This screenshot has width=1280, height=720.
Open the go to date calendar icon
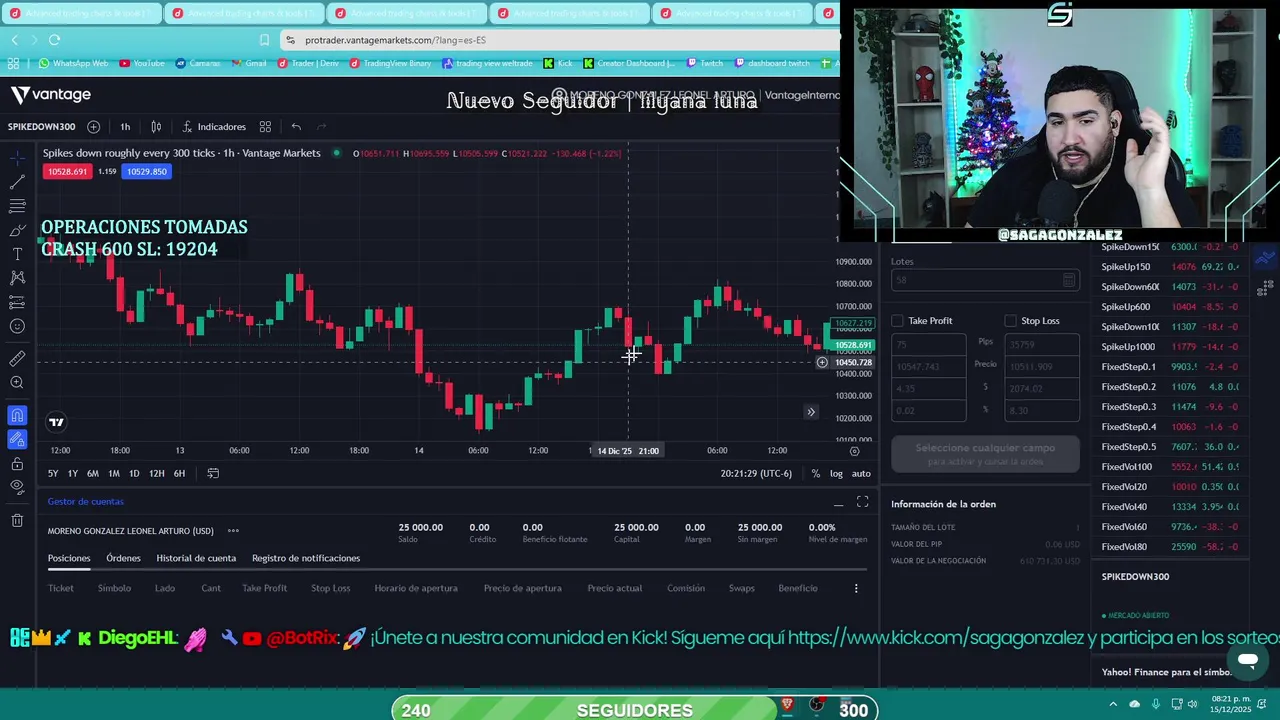pos(213,473)
